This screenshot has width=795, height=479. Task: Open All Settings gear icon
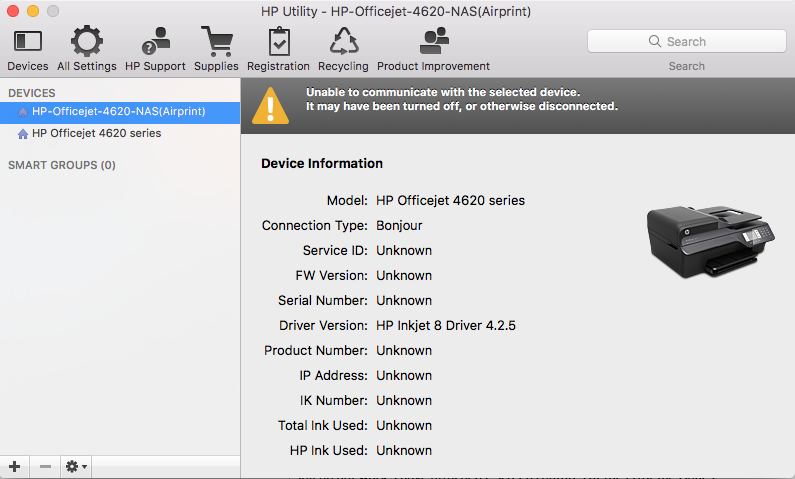pyautogui.click(x=87, y=41)
